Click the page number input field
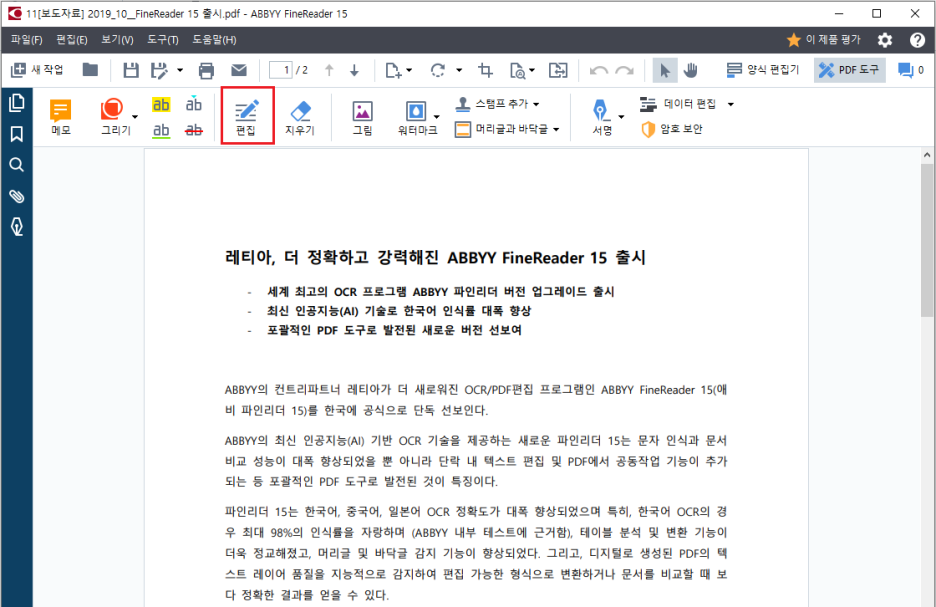Screen dimensions: 936x607 [281, 70]
